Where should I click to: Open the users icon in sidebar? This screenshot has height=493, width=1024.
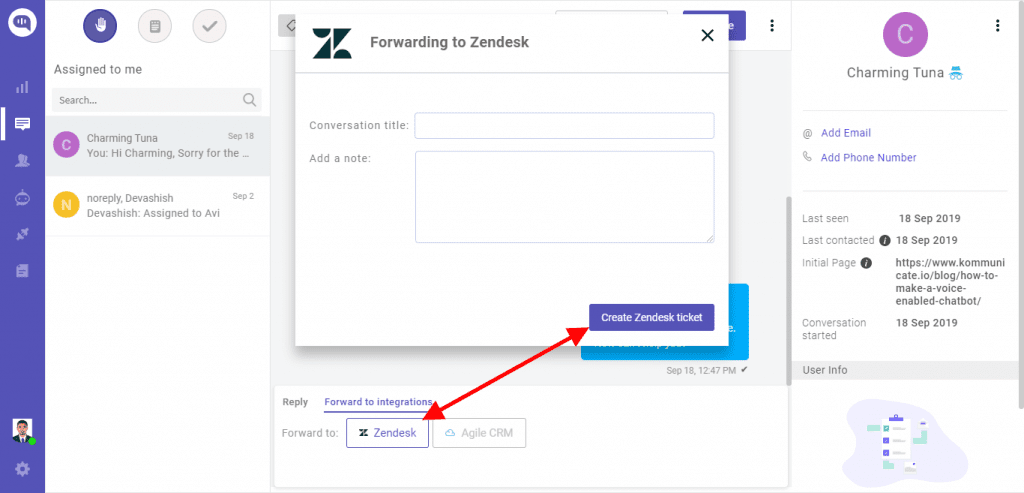[x=22, y=161]
